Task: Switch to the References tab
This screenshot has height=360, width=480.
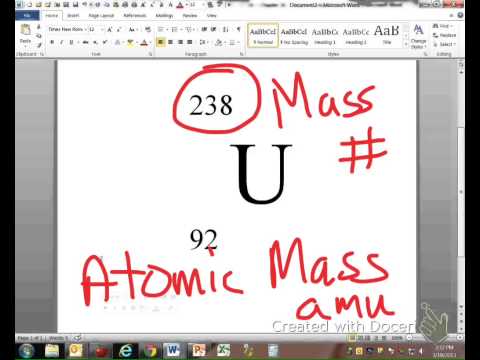Action: (x=135, y=16)
